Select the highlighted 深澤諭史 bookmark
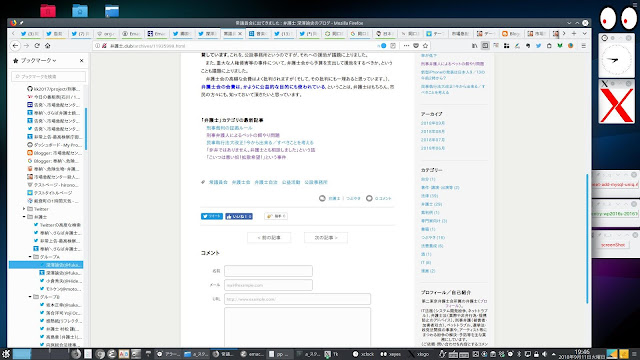Image resolution: width=640 pixels, height=360 pixels. click(x=46, y=265)
